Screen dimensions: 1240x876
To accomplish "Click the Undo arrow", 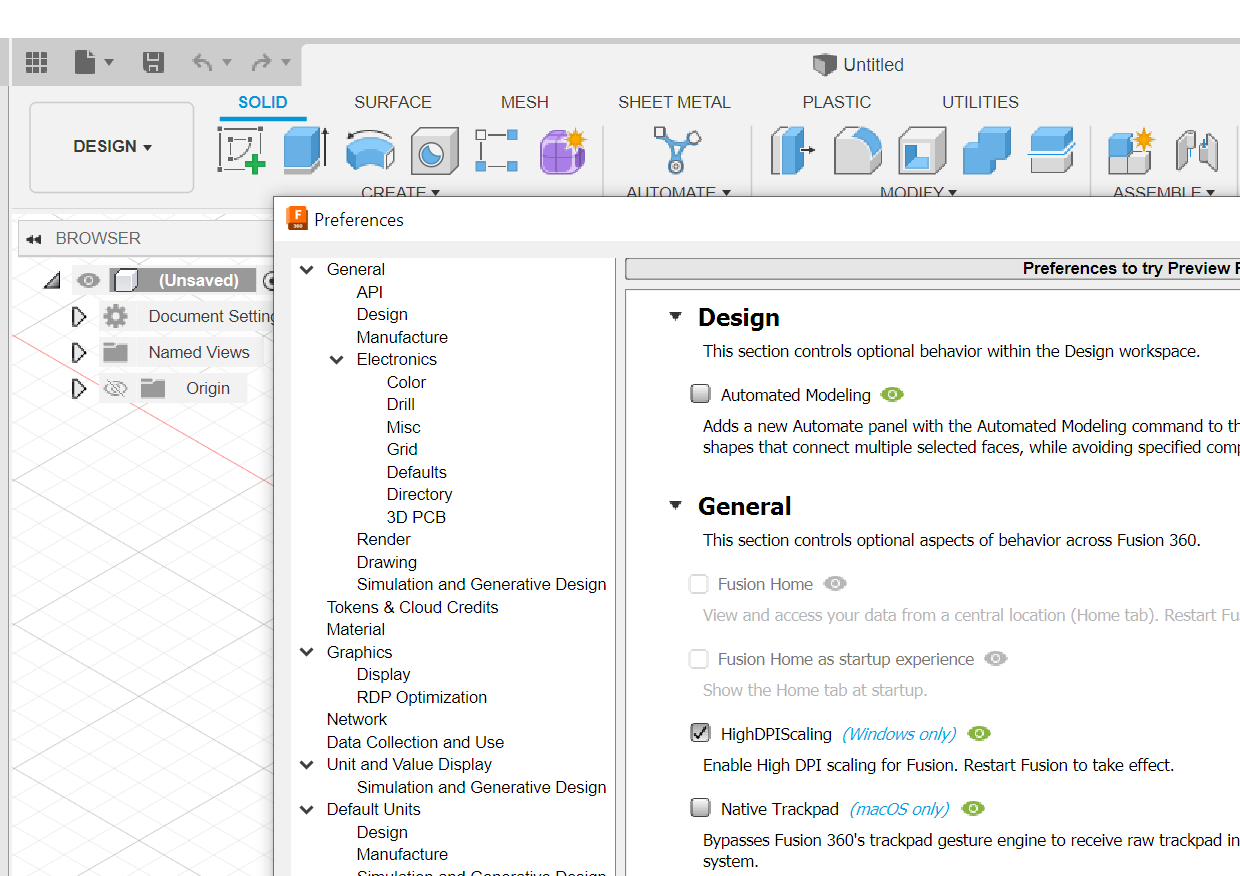I will [x=202, y=62].
